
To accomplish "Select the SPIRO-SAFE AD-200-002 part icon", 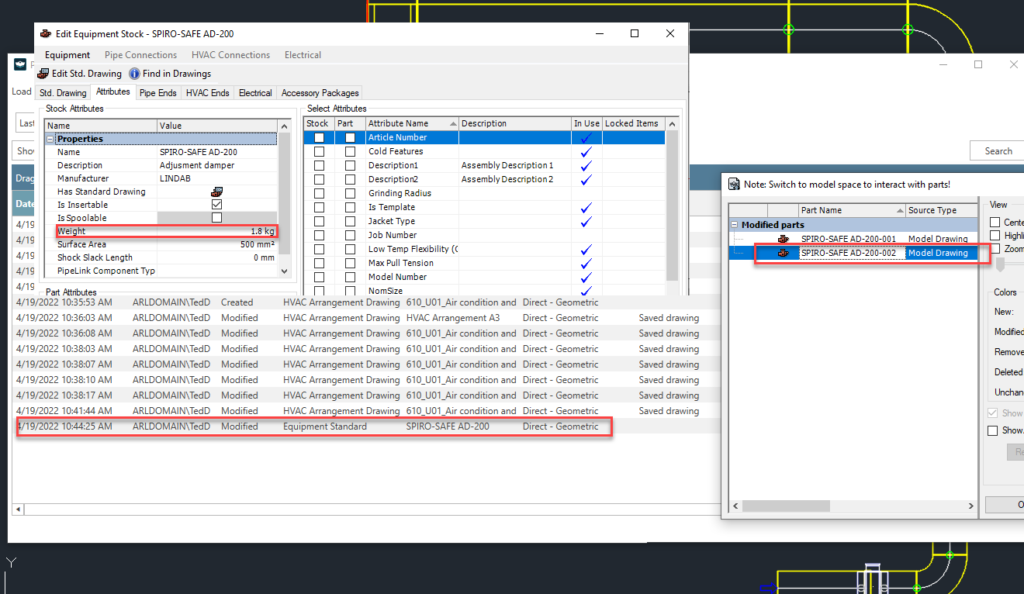I will [x=782, y=253].
